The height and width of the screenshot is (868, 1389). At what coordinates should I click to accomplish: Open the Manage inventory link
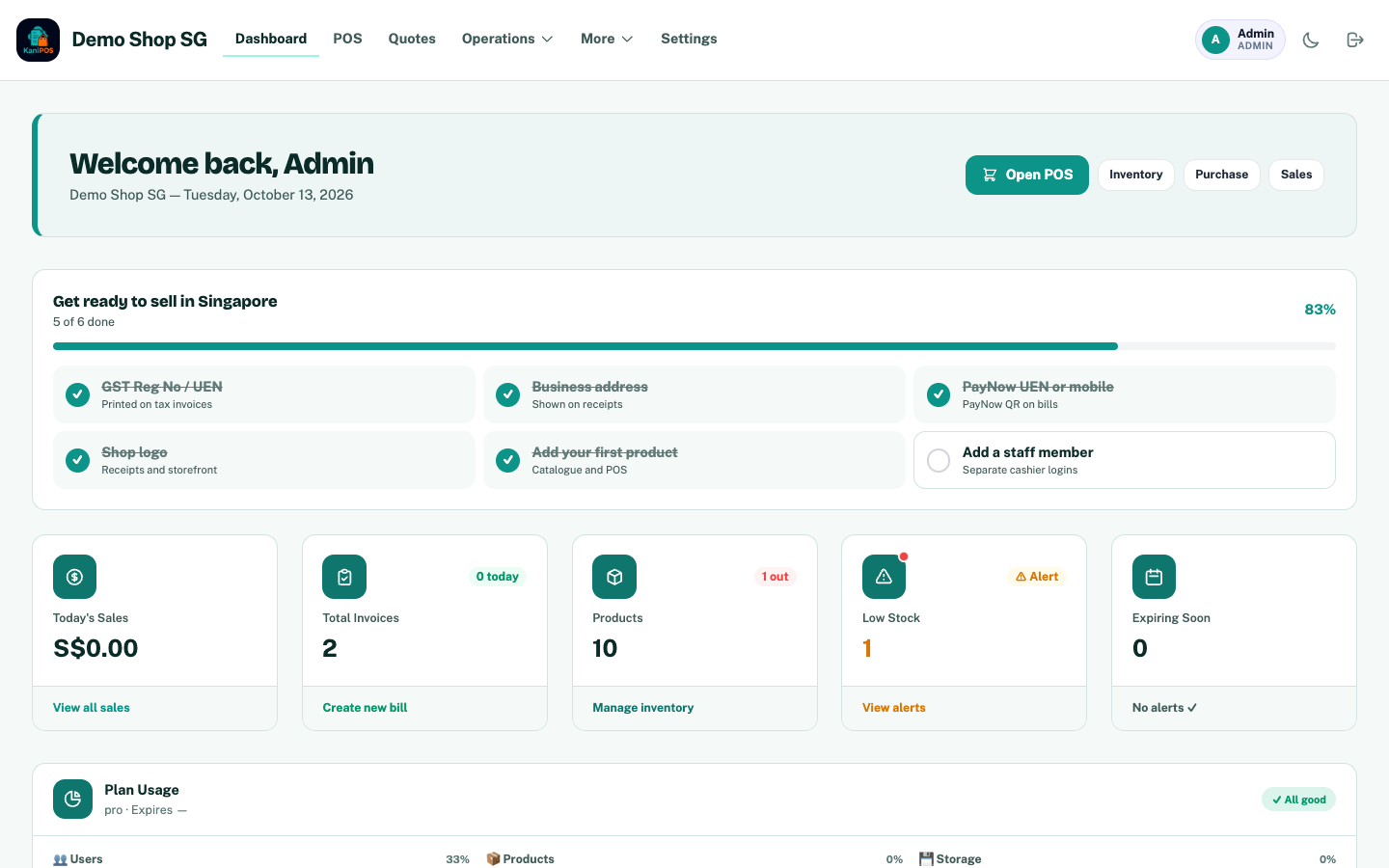tap(643, 708)
